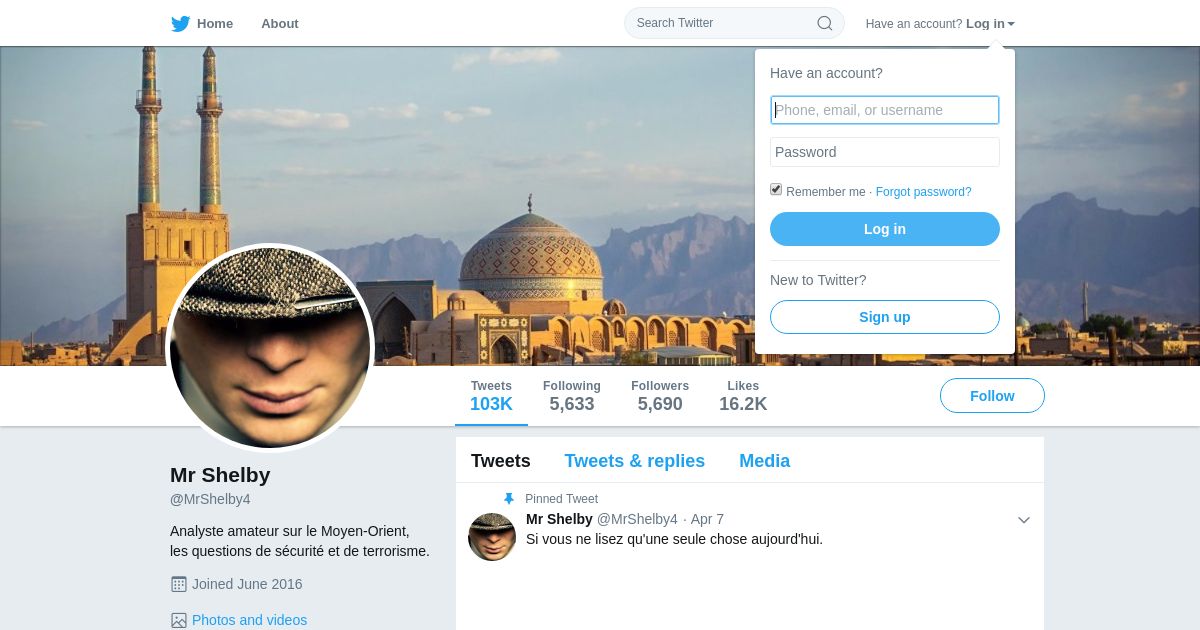Switch to the Media tab
The height and width of the screenshot is (630, 1200).
click(x=765, y=461)
